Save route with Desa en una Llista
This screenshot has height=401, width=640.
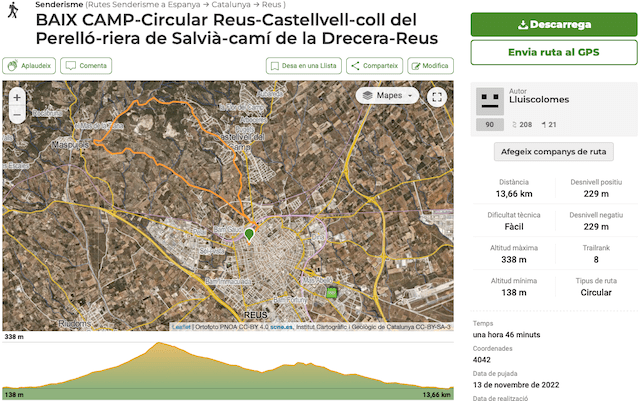pos(303,66)
